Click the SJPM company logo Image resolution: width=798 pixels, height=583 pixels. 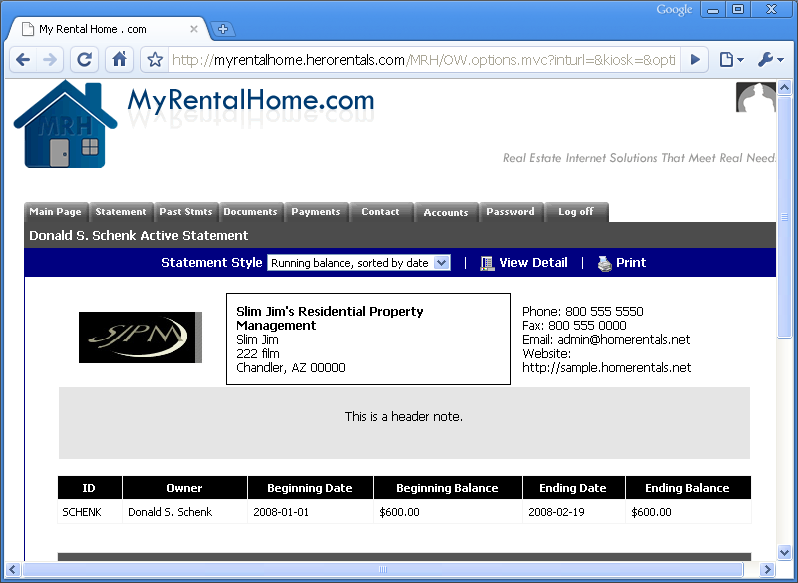[x=140, y=337]
